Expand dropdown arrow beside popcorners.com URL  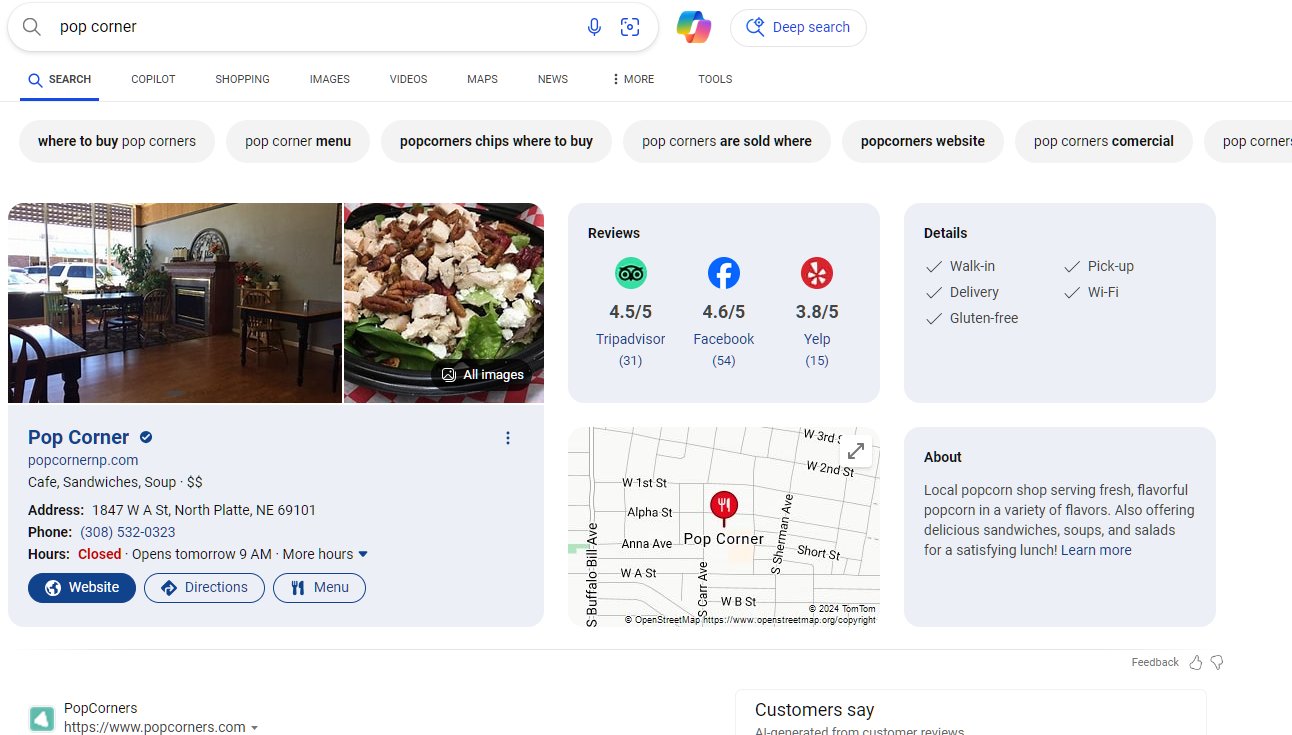255,728
